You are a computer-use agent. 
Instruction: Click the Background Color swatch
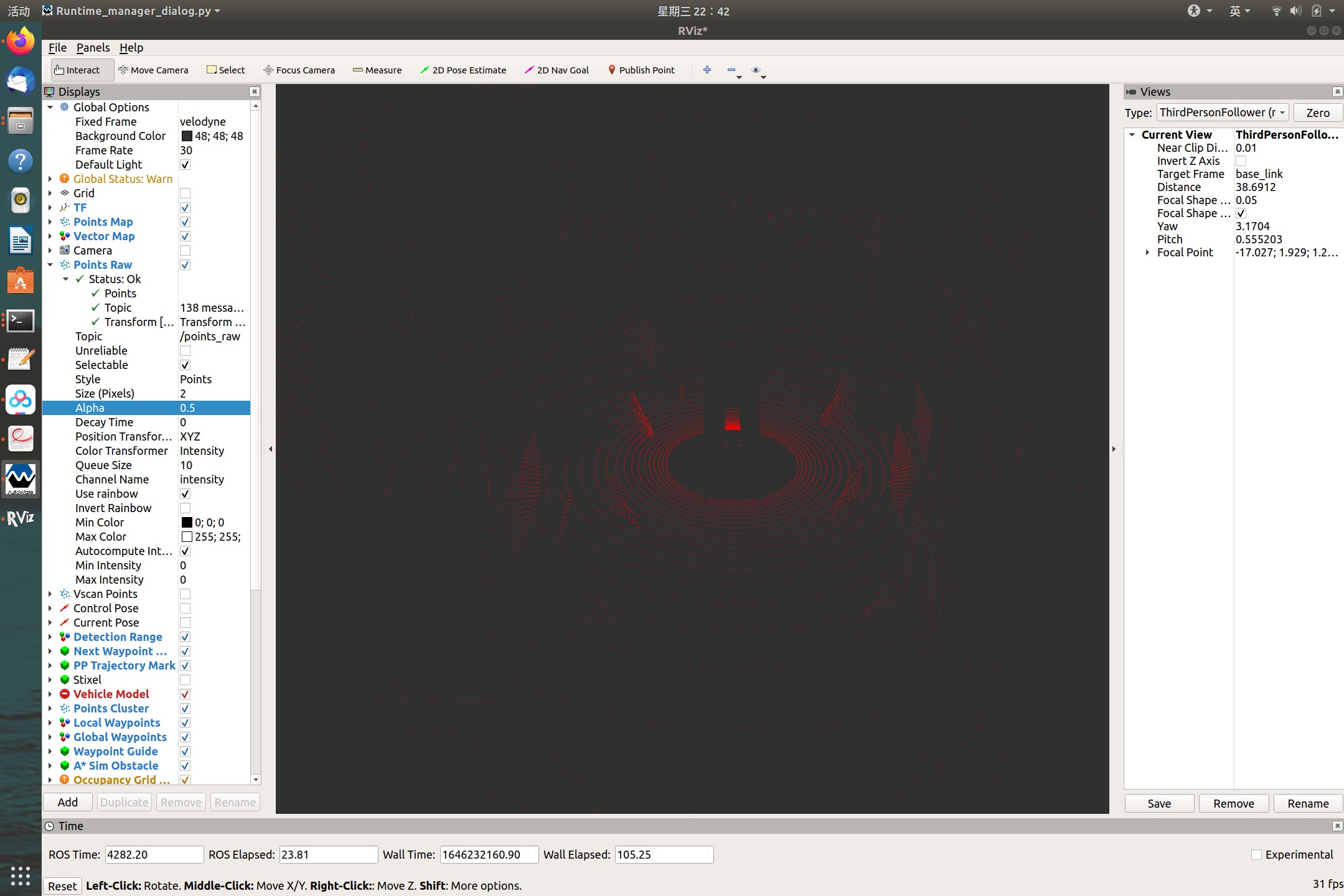pyautogui.click(x=187, y=136)
